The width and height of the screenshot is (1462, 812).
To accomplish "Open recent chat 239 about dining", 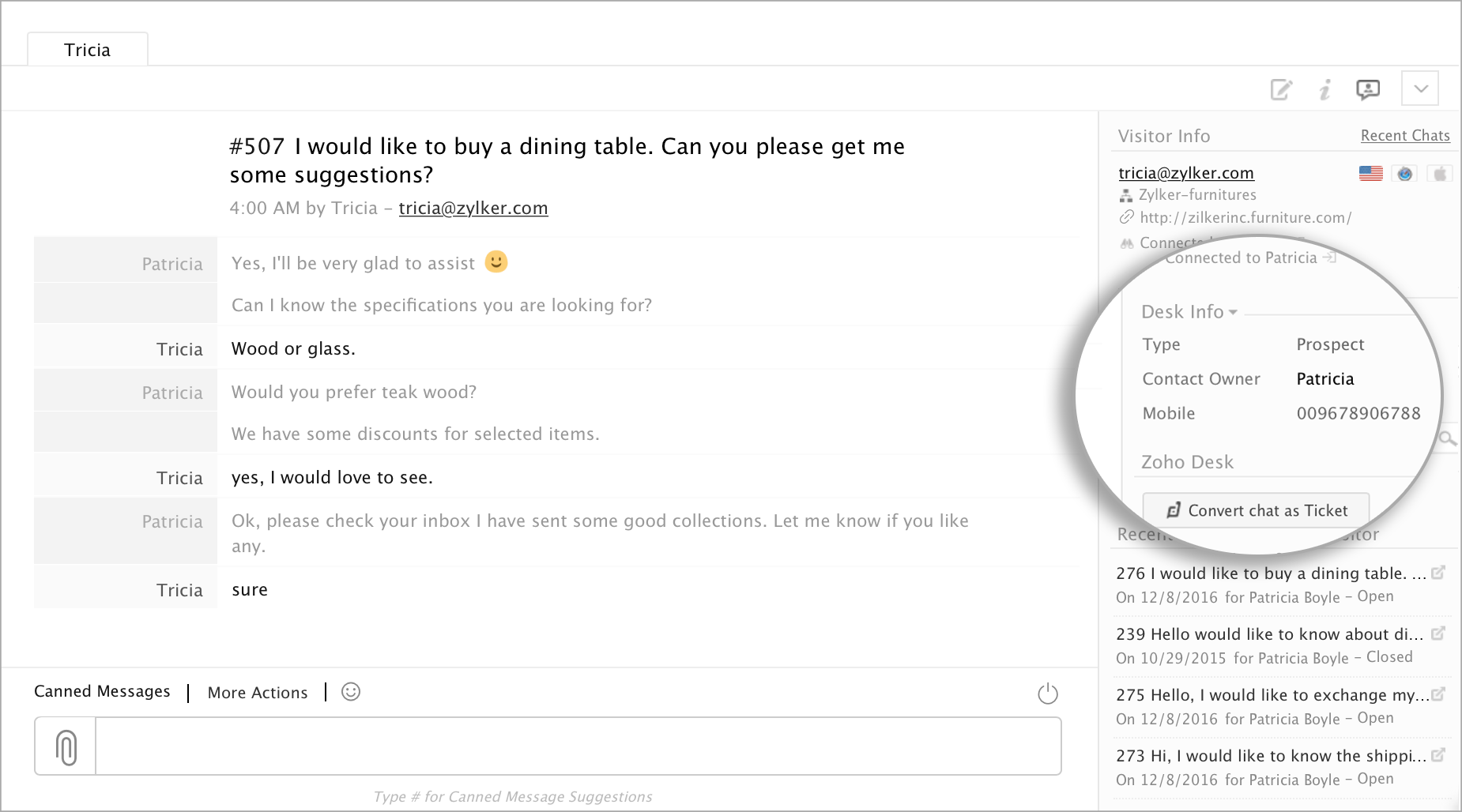I will click(x=1268, y=634).
